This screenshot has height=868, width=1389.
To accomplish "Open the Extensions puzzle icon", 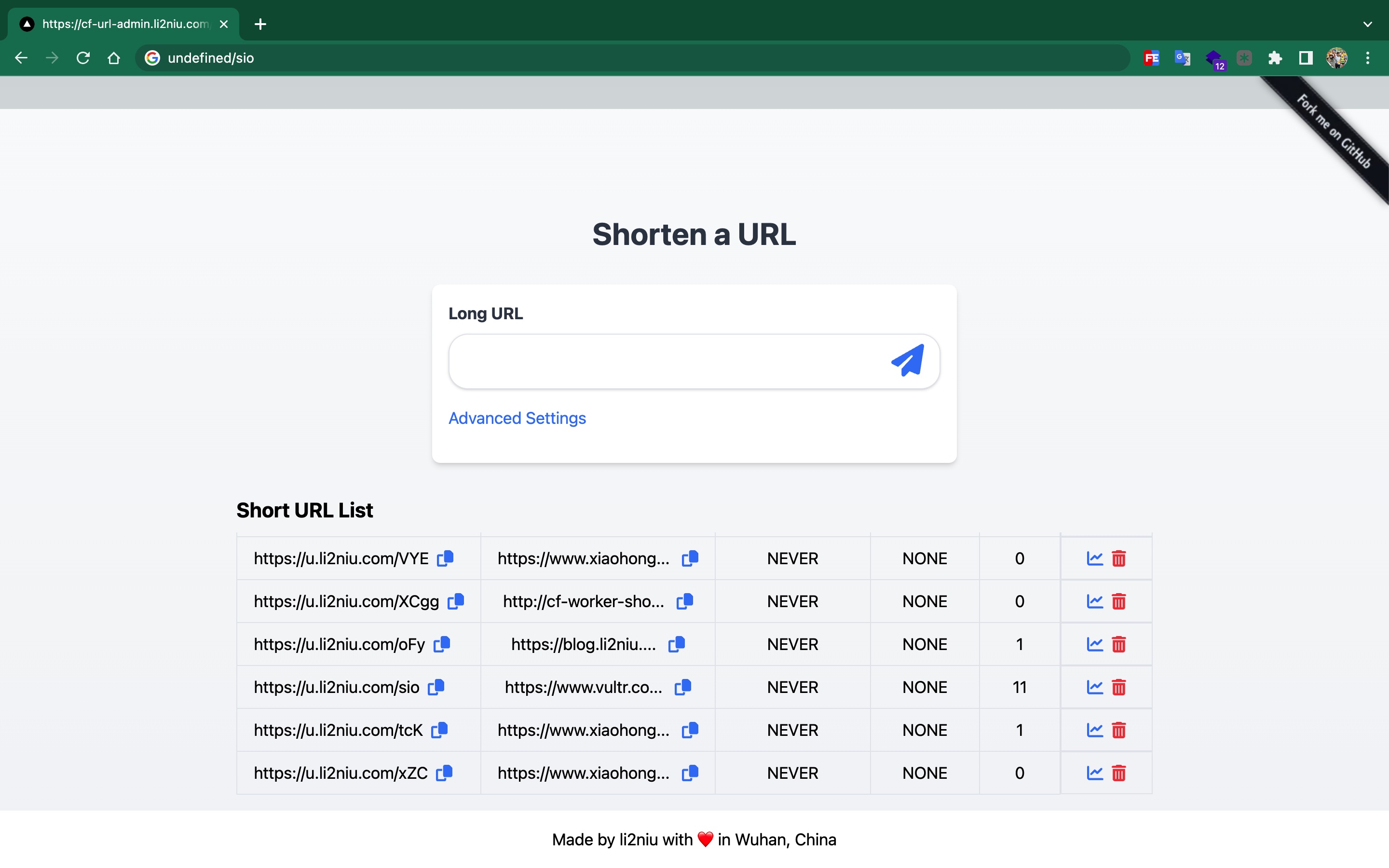I will pos(1275,58).
